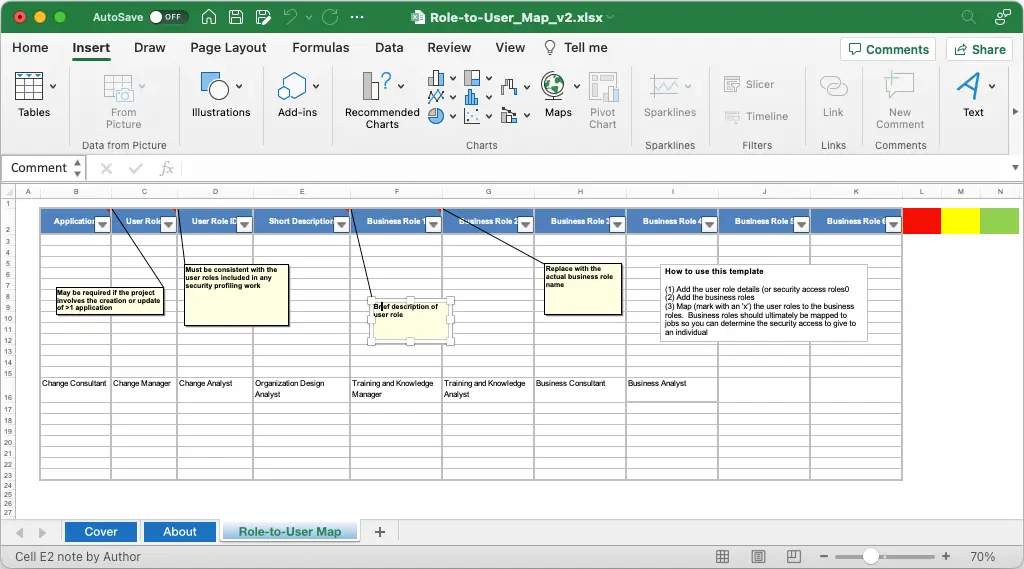Open the Short Description filter dropdown
The image size is (1024, 569).
[341, 225]
